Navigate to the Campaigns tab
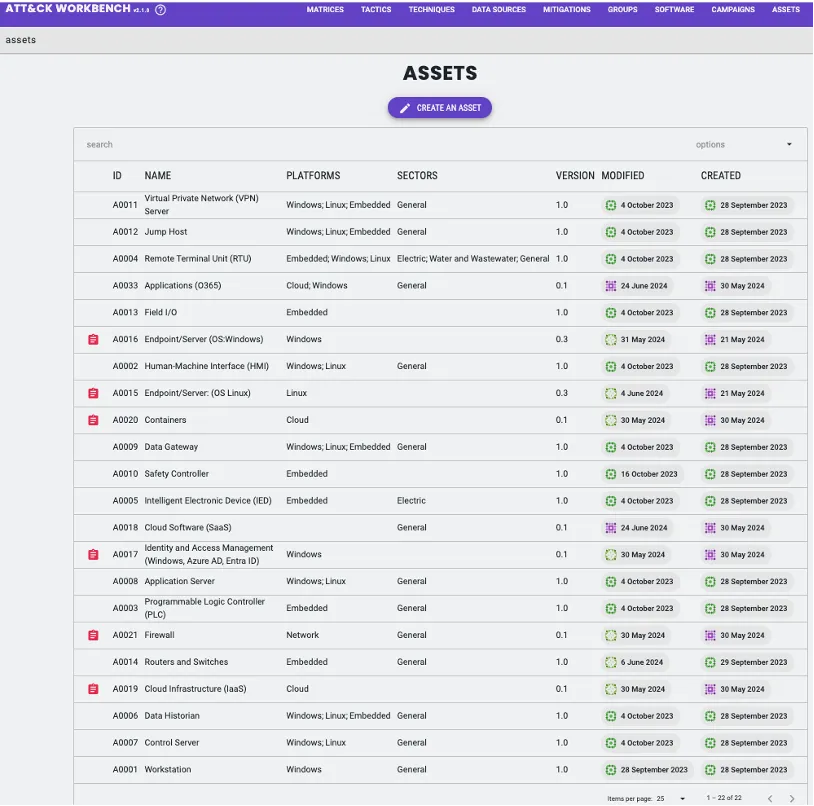This screenshot has width=814, height=806. click(x=733, y=10)
